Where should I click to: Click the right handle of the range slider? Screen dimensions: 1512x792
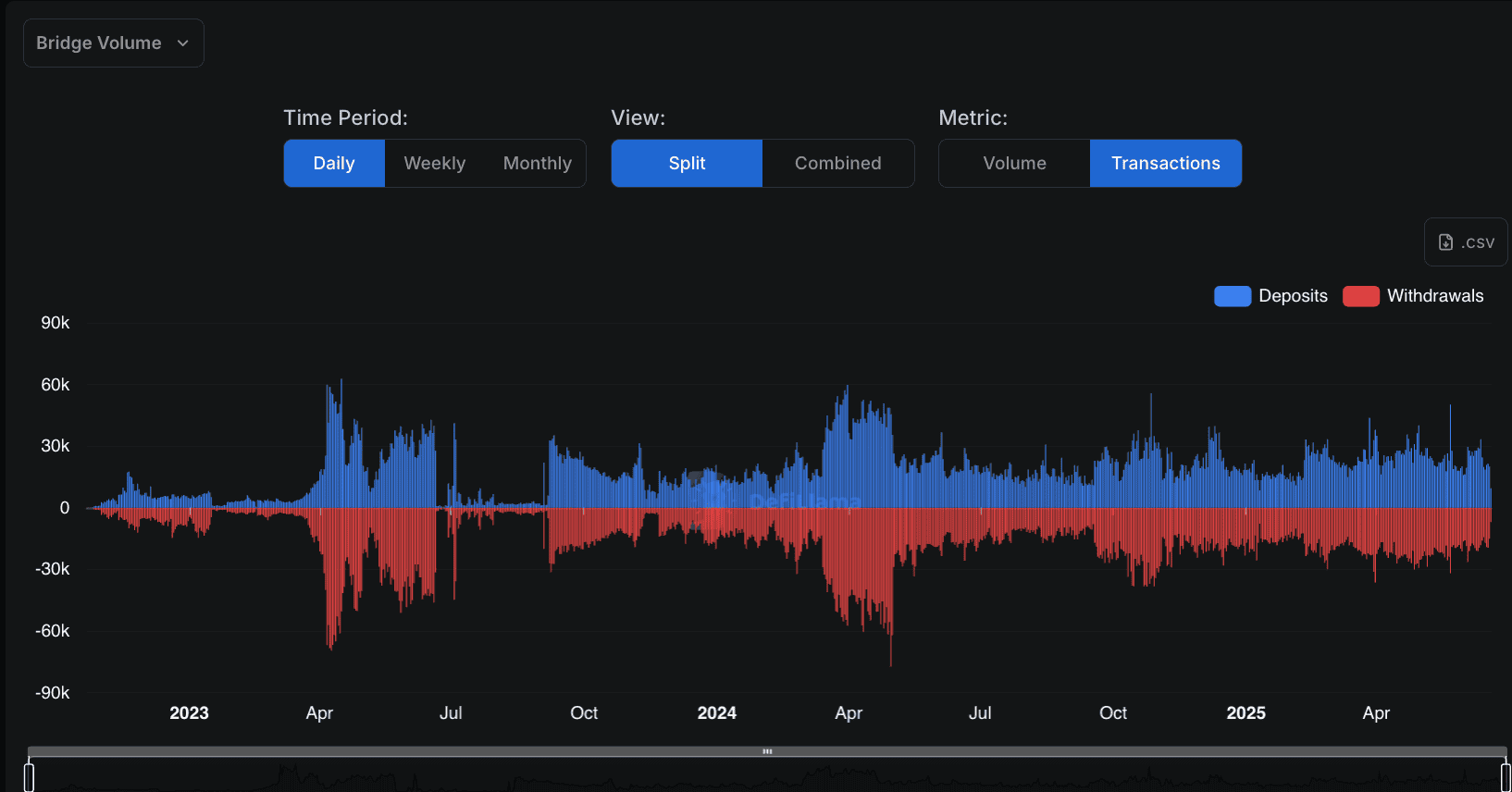1506,775
